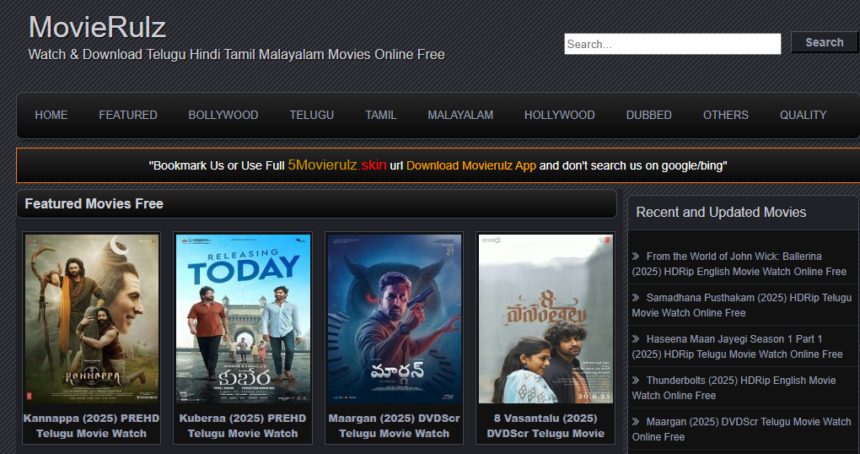860x454 pixels.
Task: Click Maargan (2025) DVDScr title under poster
Action: click(x=394, y=425)
